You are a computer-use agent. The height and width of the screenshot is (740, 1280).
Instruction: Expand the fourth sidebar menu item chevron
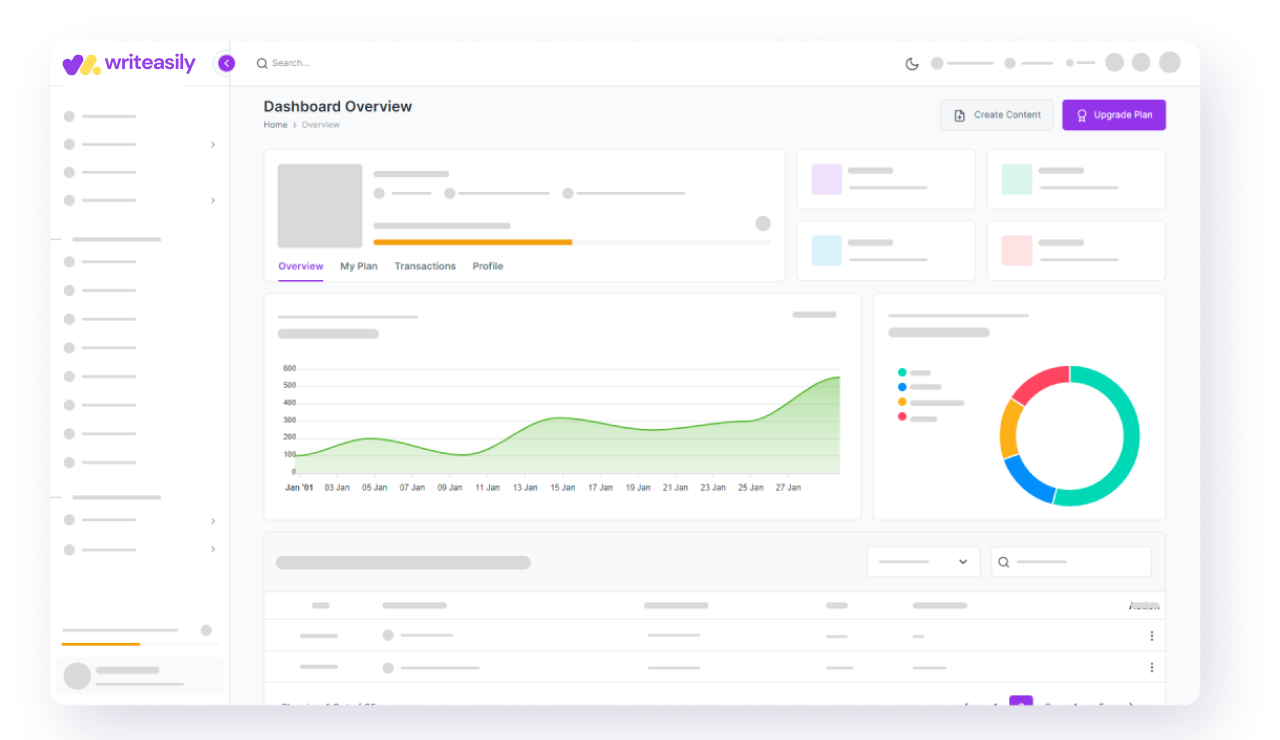pyautogui.click(x=213, y=201)
